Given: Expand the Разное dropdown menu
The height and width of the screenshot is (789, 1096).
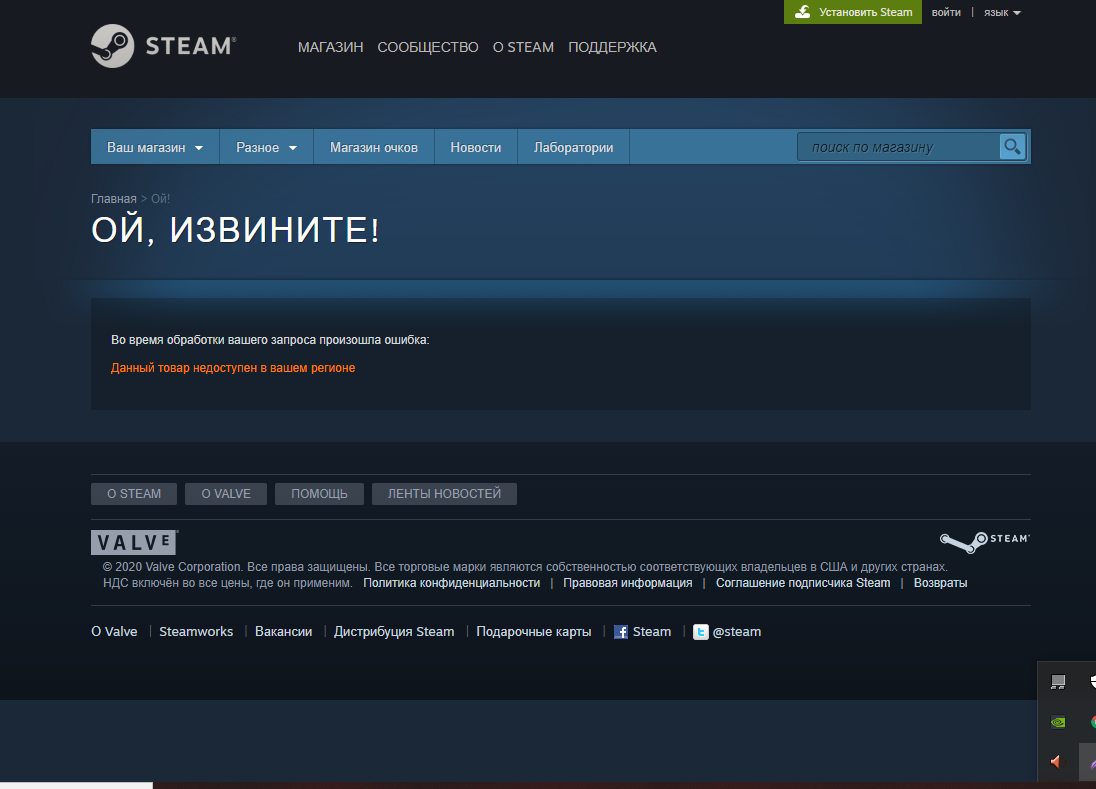Looking at the screenshot, I should click(266, 147).
